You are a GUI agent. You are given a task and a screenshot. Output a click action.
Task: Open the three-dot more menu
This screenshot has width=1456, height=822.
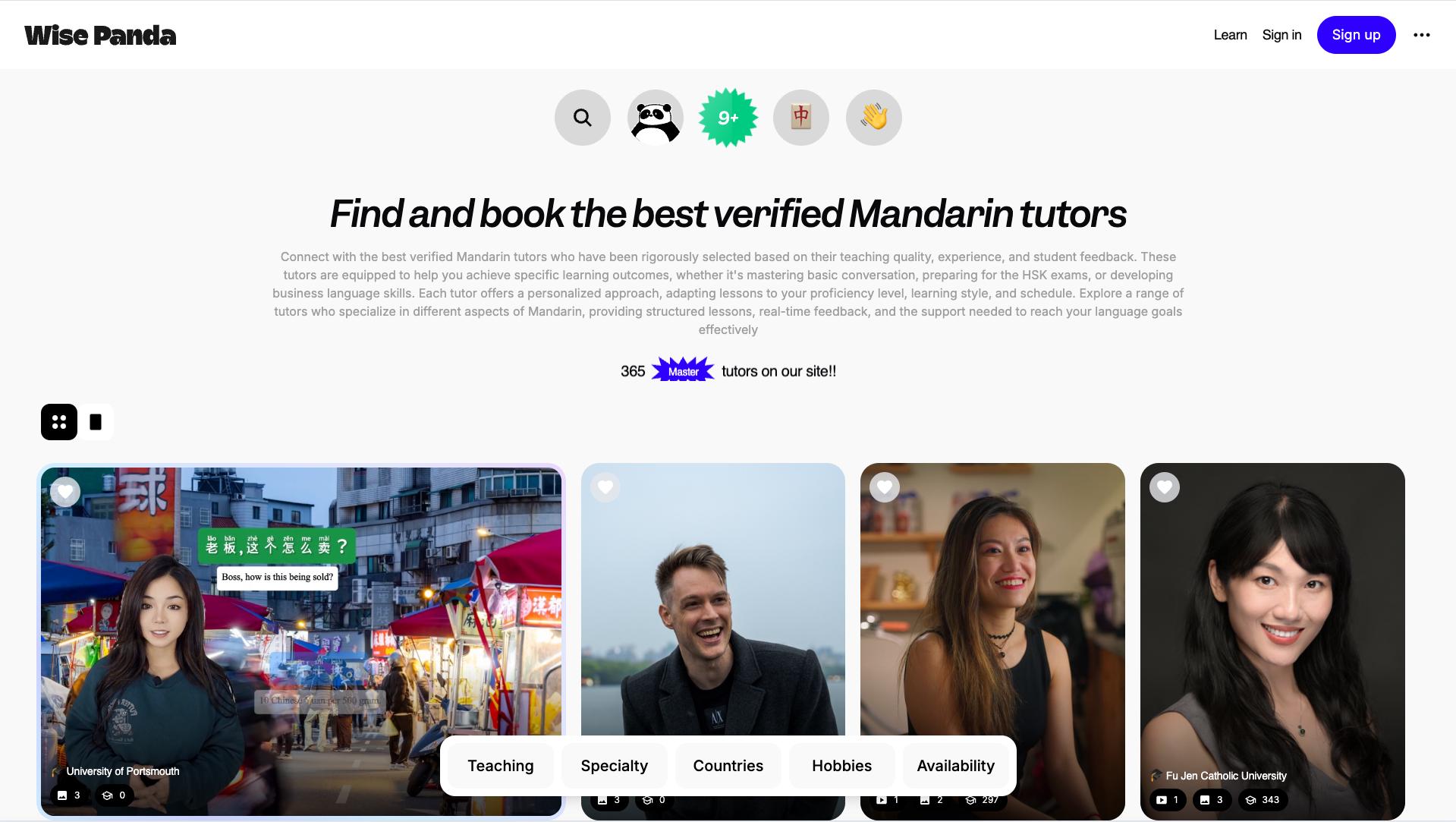coord(1422,35)
